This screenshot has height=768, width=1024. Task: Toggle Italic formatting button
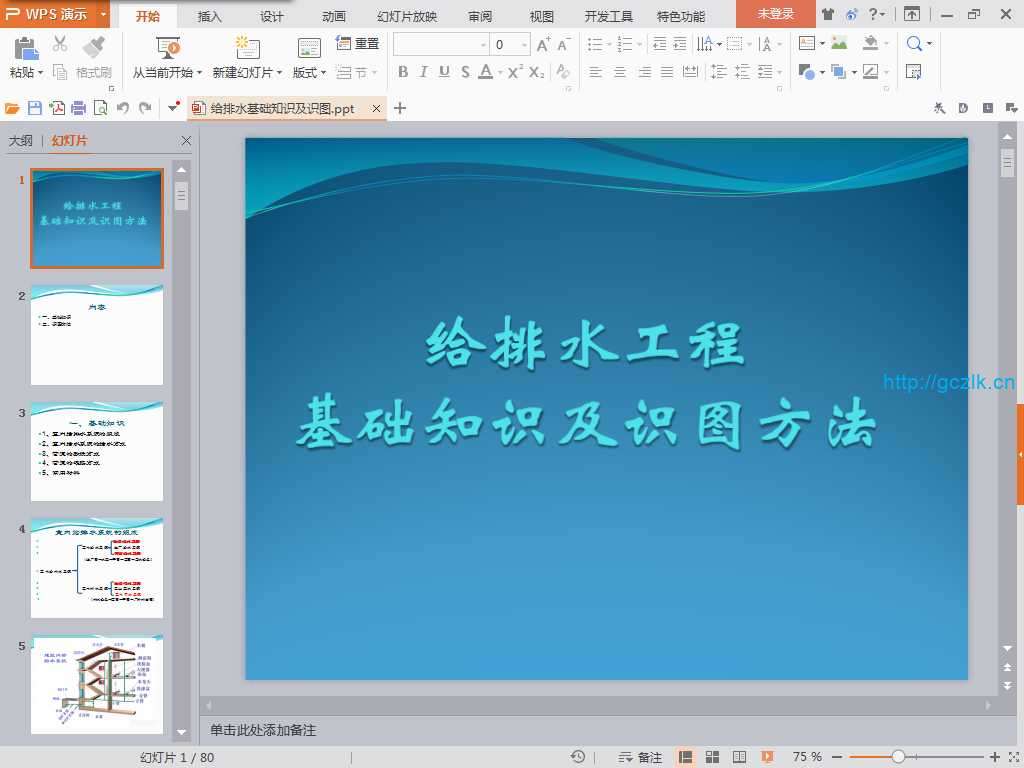pyautogui.click(x=423, y=72)
